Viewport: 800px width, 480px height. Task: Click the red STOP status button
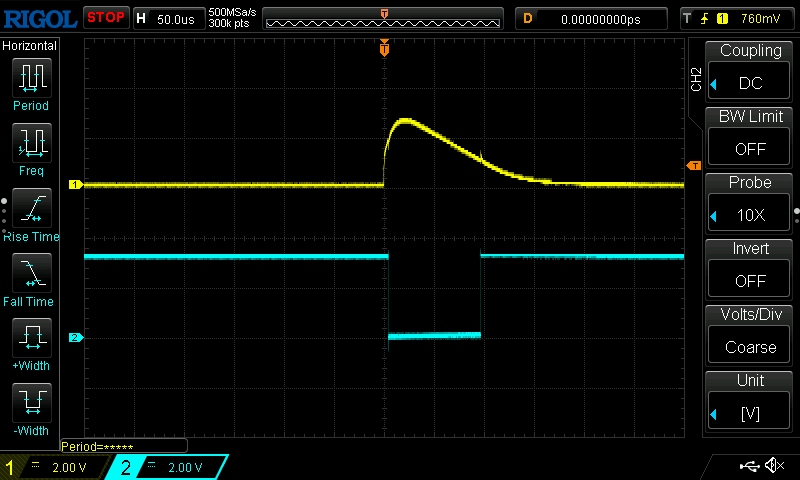(x=105, y=17)
